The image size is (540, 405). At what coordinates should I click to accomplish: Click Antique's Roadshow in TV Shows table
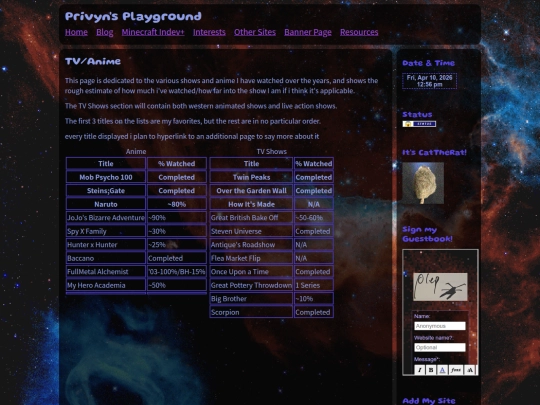251,245
